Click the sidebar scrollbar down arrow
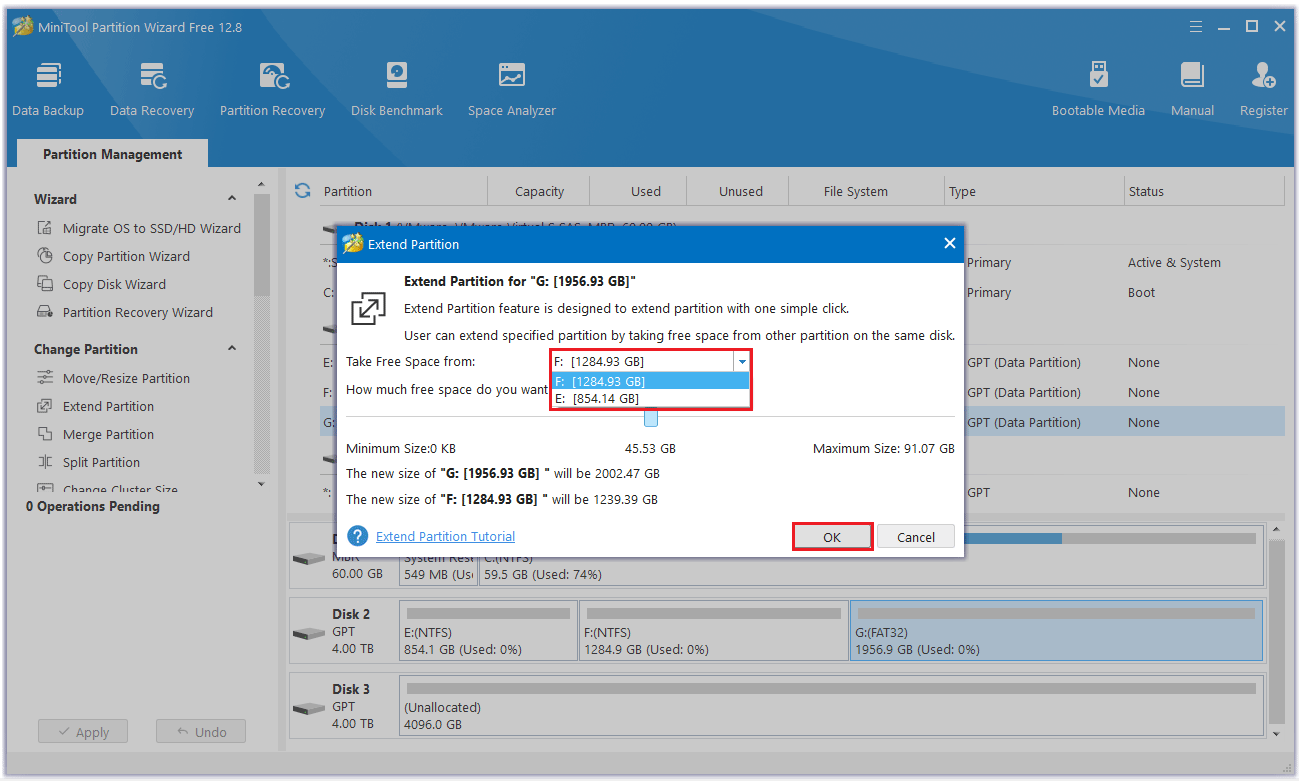 (262, 483)
